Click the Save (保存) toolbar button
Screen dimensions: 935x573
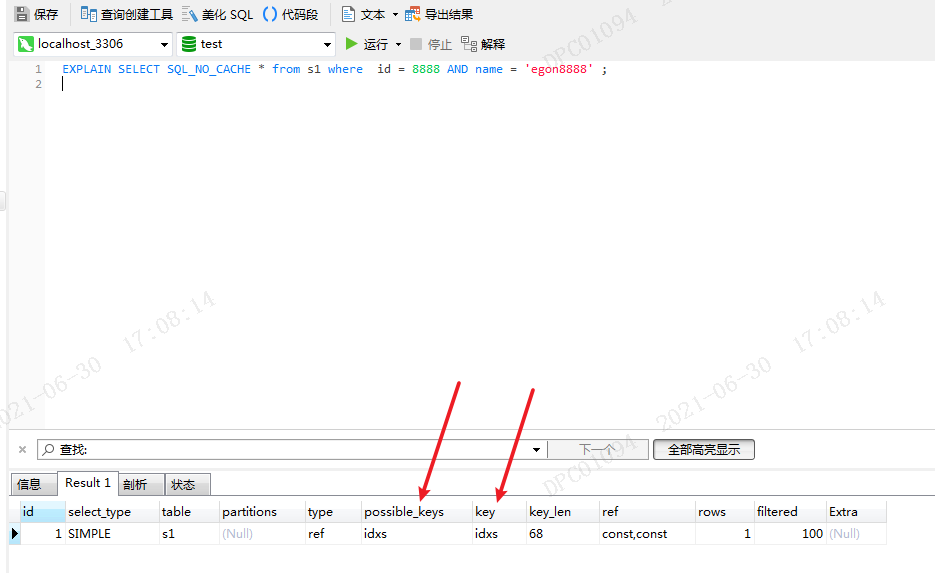36,14
